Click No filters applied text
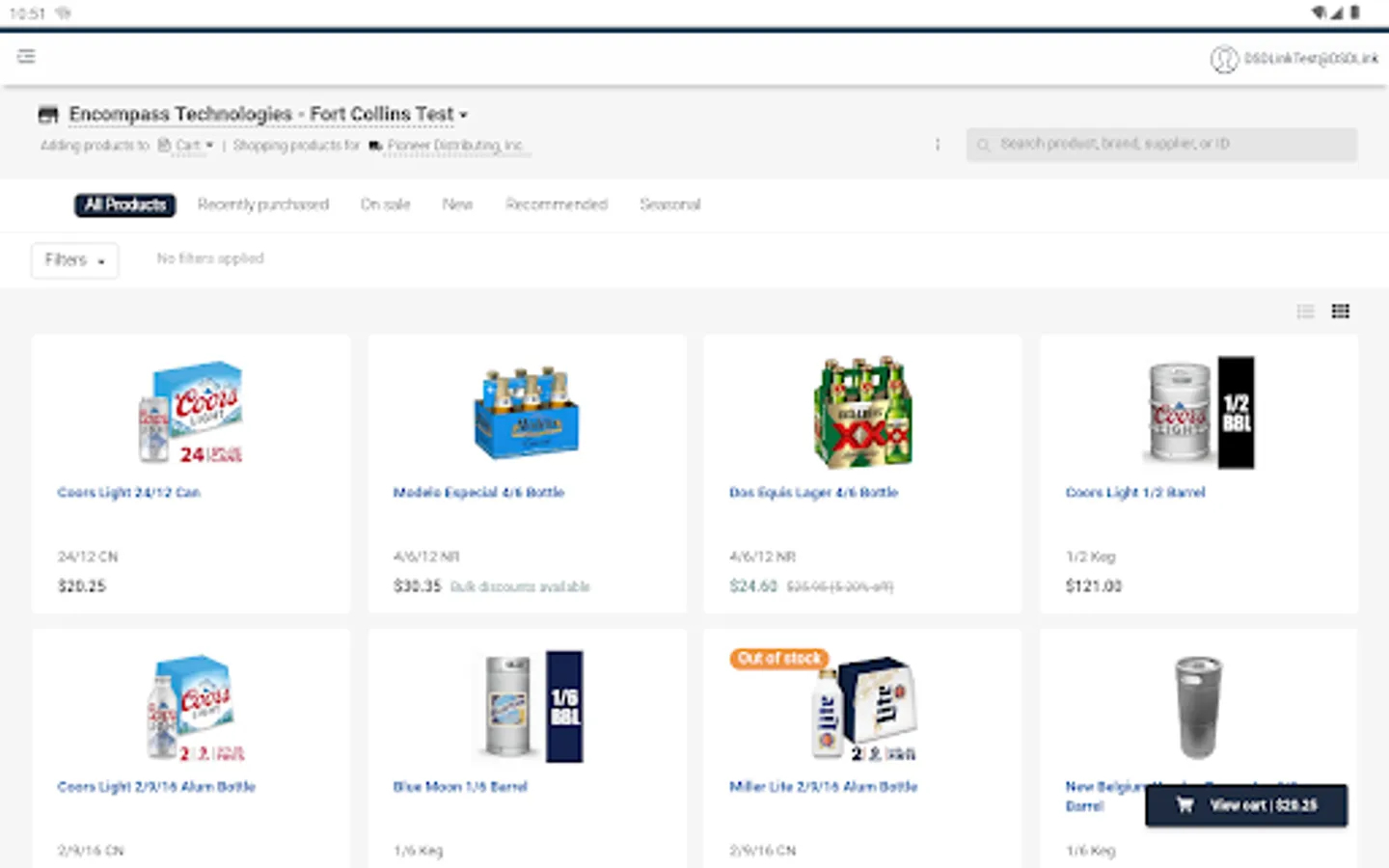This screenshot has height=868, width=1389. pos(210,258)
